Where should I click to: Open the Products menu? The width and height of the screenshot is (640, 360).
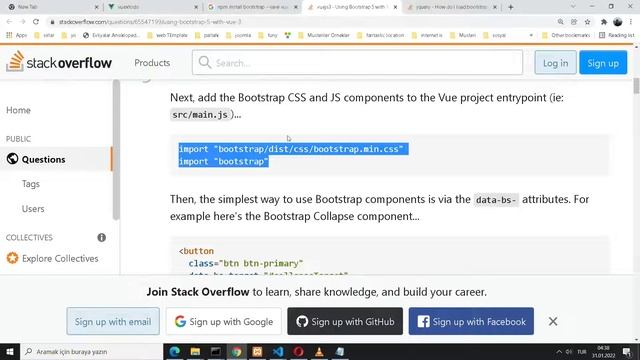(x=152, y=63)
